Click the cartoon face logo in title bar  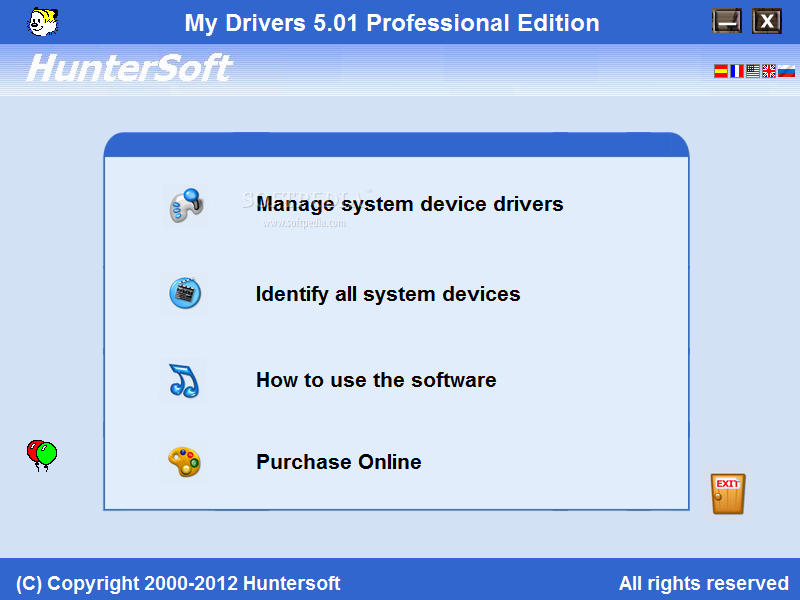pyautogui.click(x=43, y=22)
